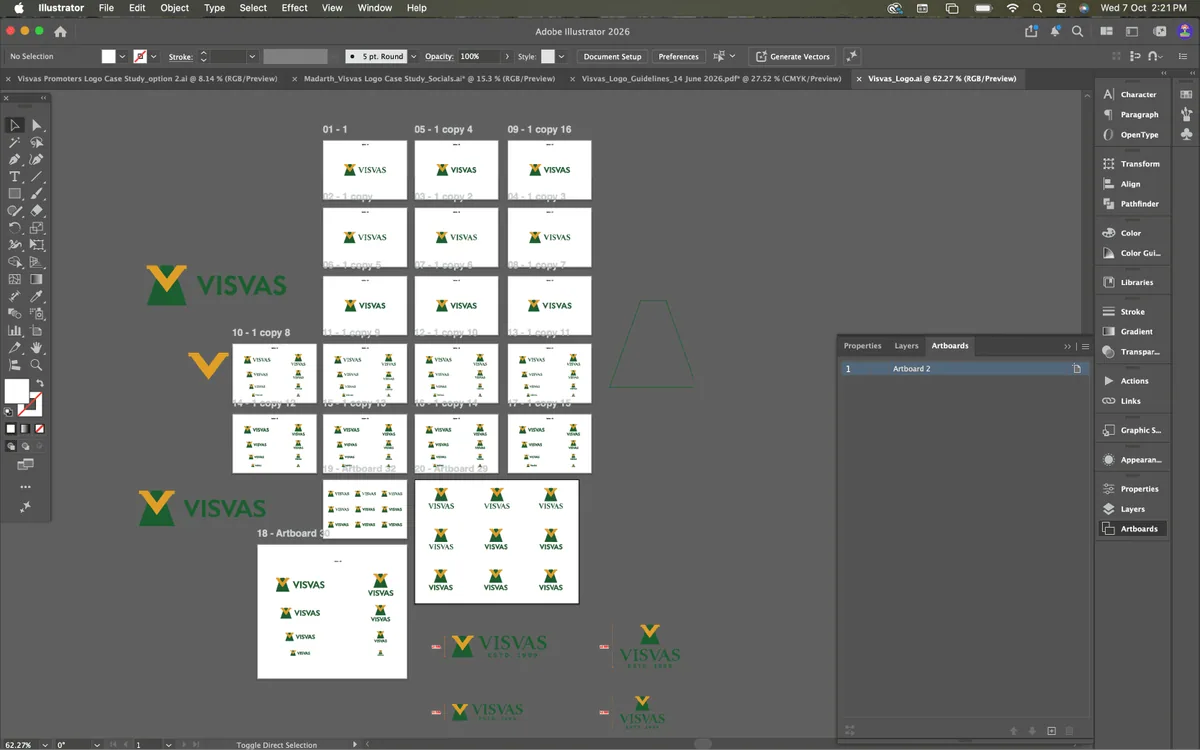
Task: Select the Gradient tool
Action: [x=36, y=279]
